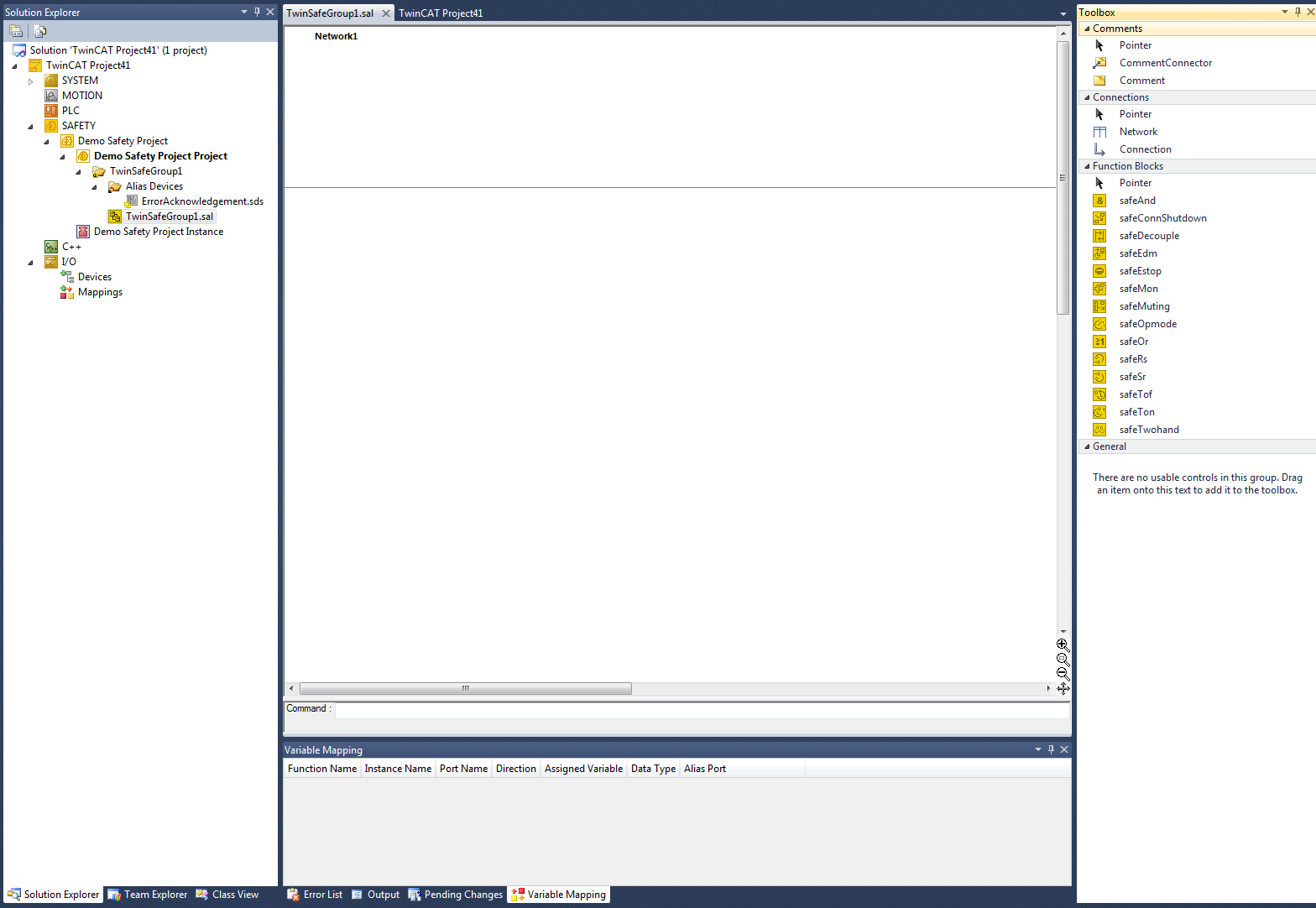Choose the safeOpmode block icon
This screenshot has height=908, width=1316.
[1099, 324]
